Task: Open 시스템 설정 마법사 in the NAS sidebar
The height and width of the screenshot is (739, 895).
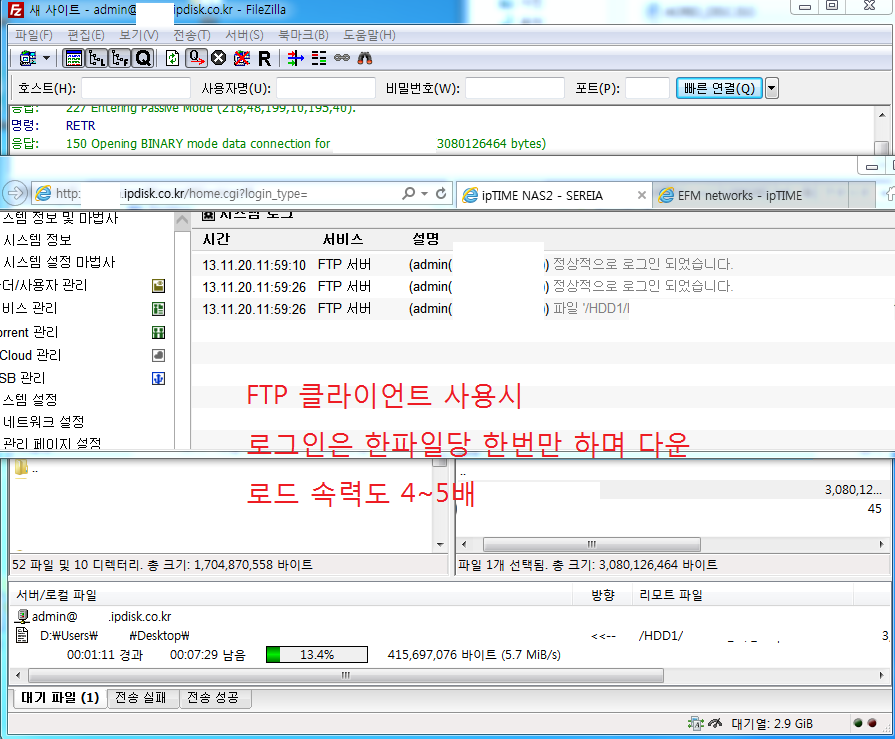Action: tap(59, 262)
